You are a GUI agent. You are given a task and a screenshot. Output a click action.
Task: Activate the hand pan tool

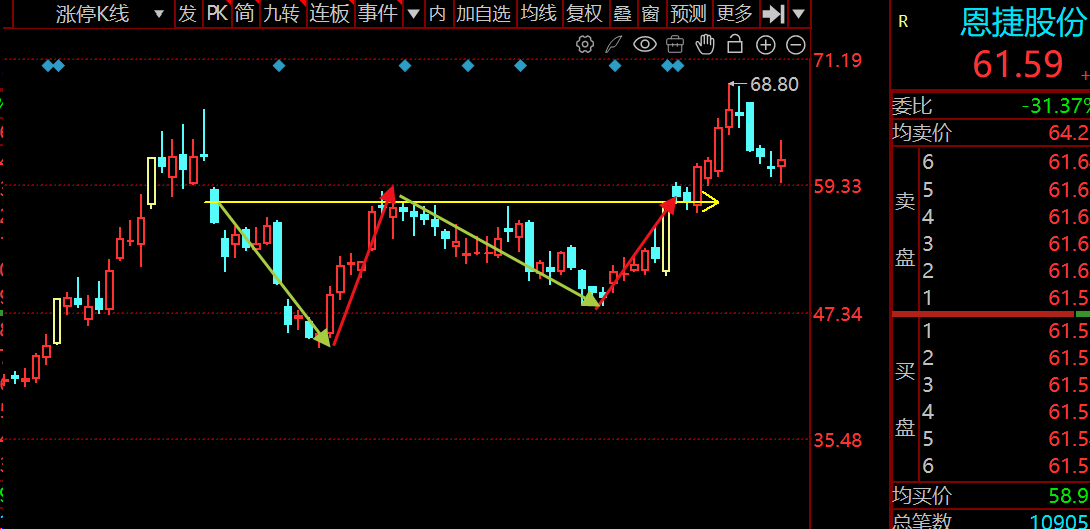pos(705,44)
